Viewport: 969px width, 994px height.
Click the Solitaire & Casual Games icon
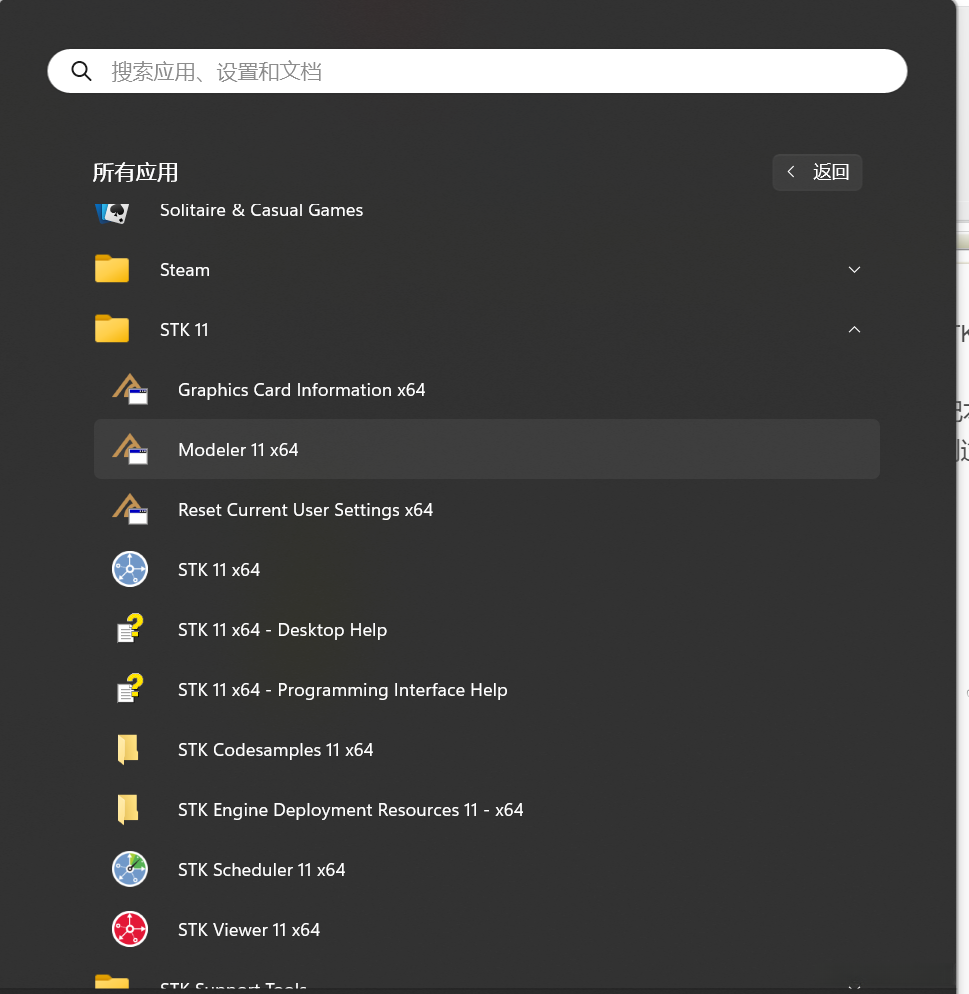pyautogui.click(x=112, y=211)
